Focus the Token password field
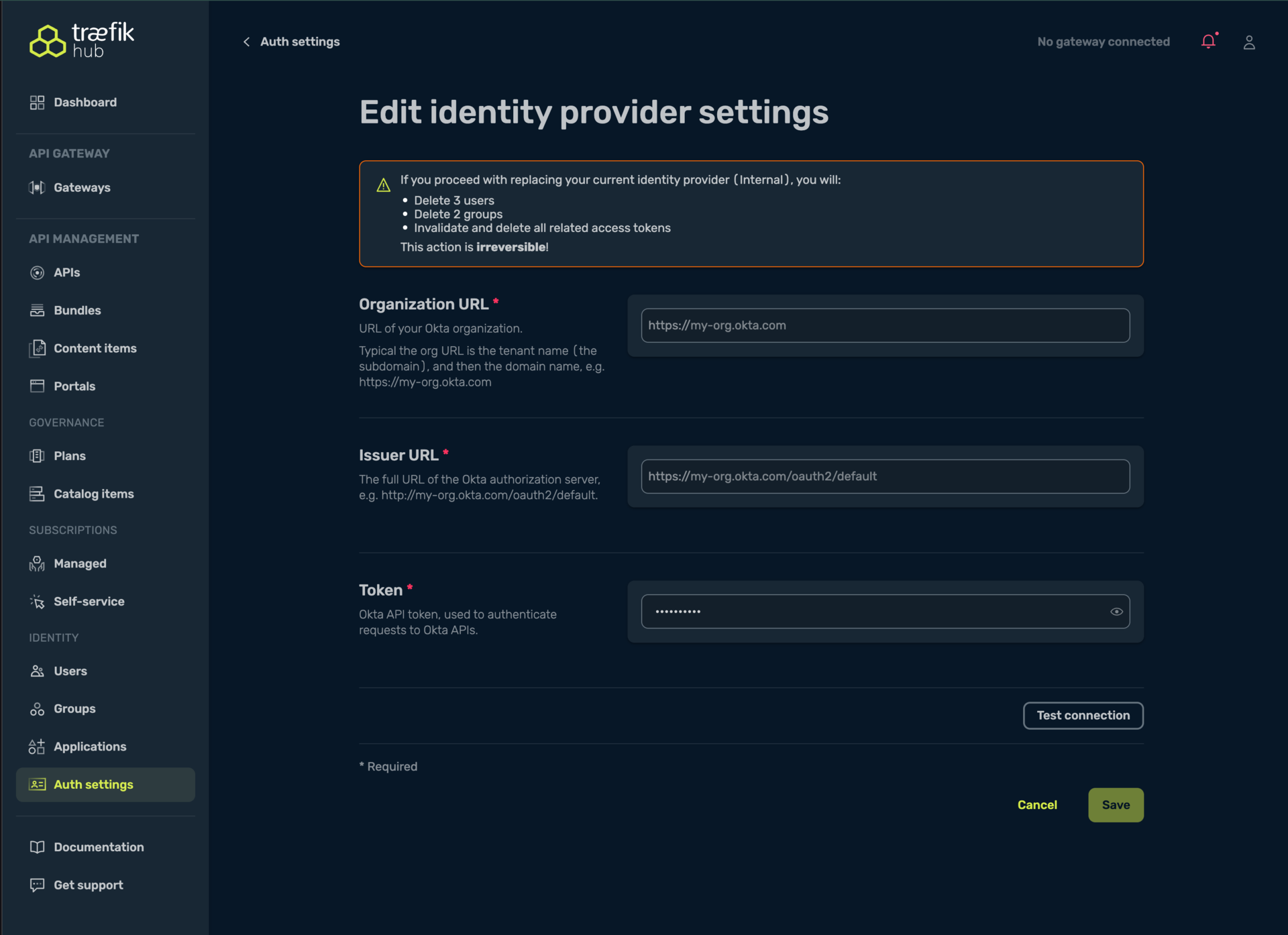 tap(885, 612)
